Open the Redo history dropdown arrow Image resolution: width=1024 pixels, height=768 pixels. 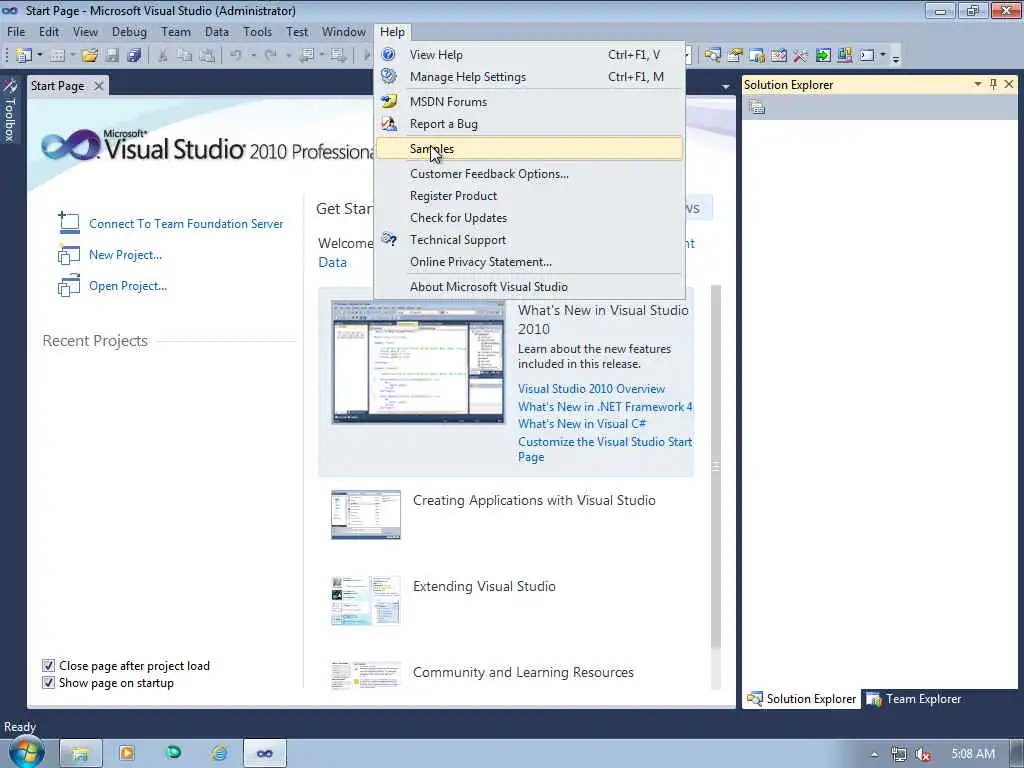288,56
